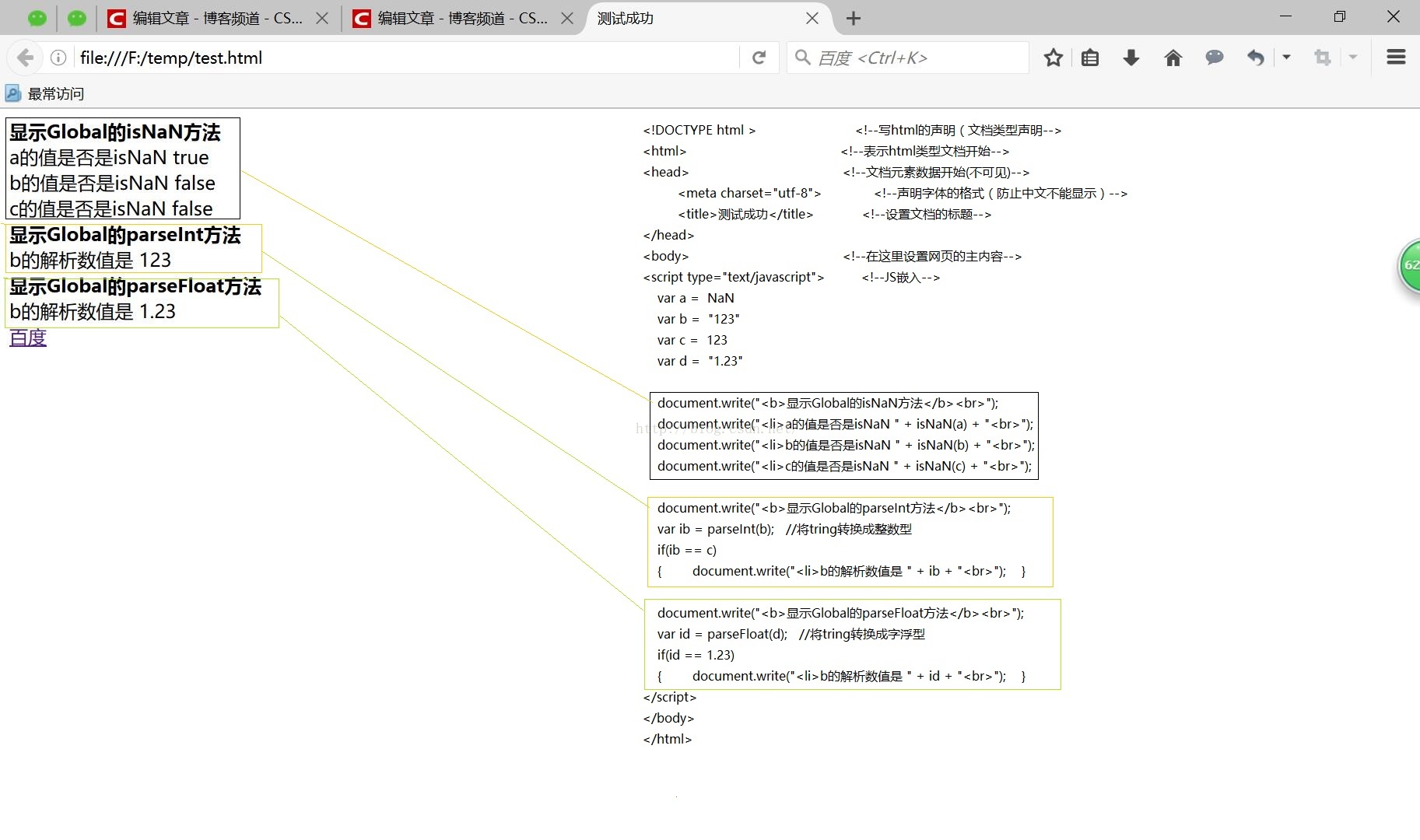The width and height of the screenshot is (1420, 840).
Task: Click text b的值是否是isNaN false
Action: click(x=112, y=184)
